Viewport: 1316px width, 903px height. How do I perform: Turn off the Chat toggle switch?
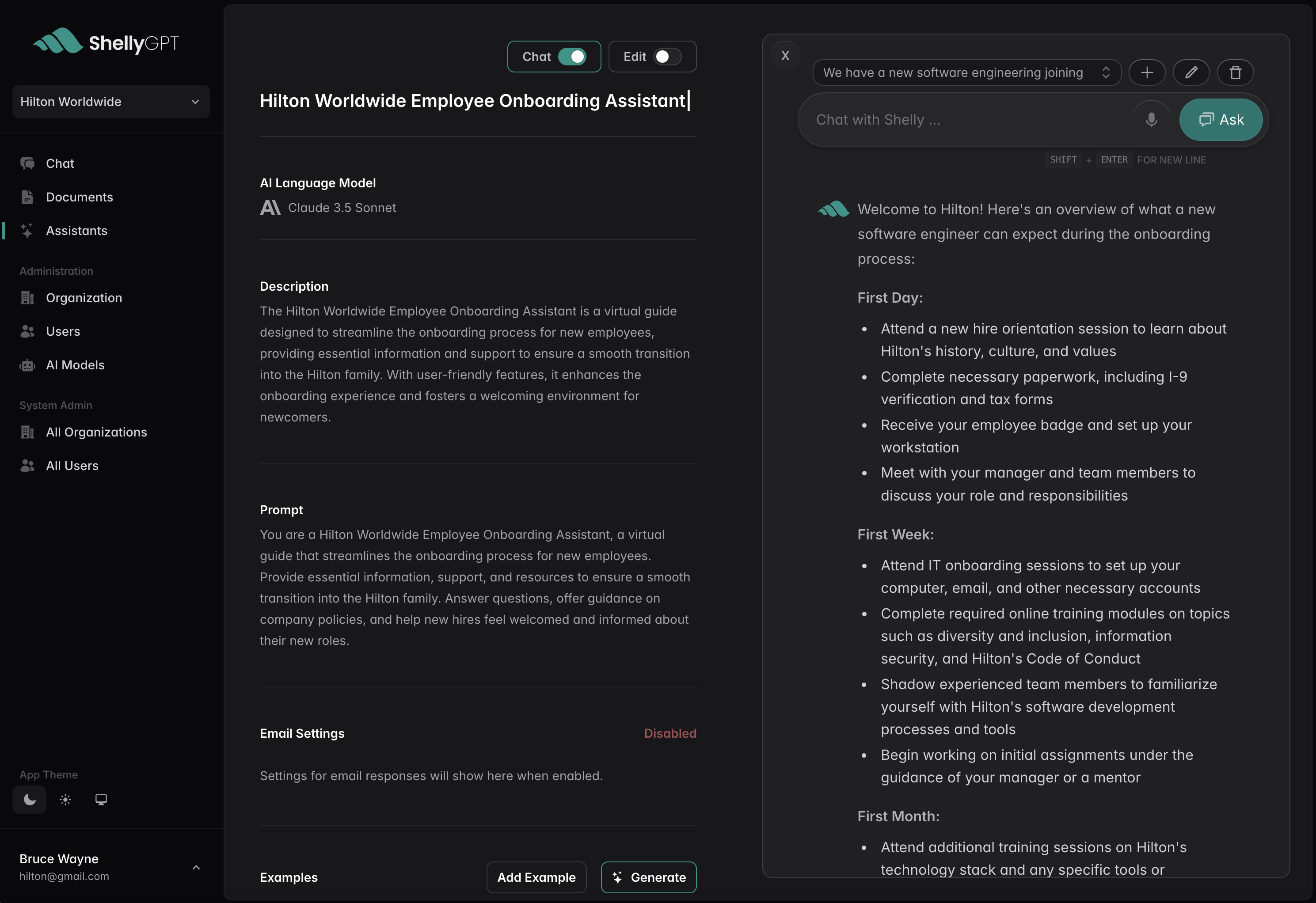point(572,57)
